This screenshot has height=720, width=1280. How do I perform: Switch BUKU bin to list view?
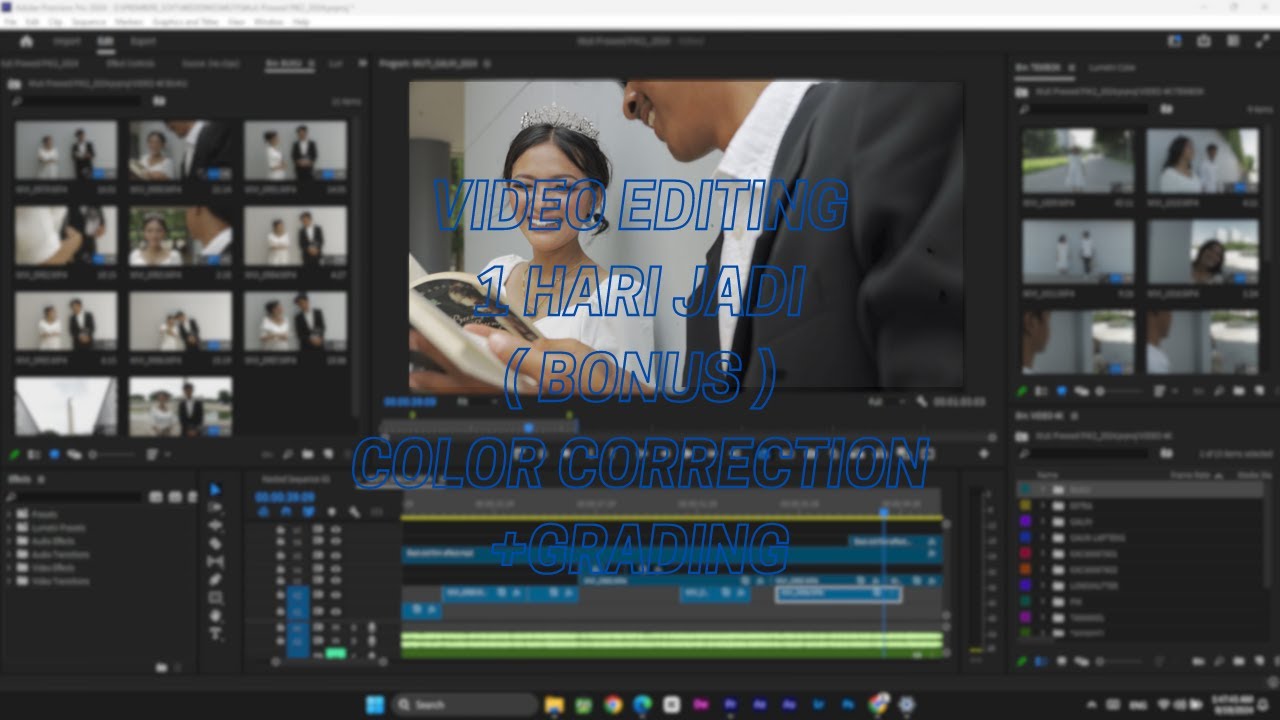point(34,453)
